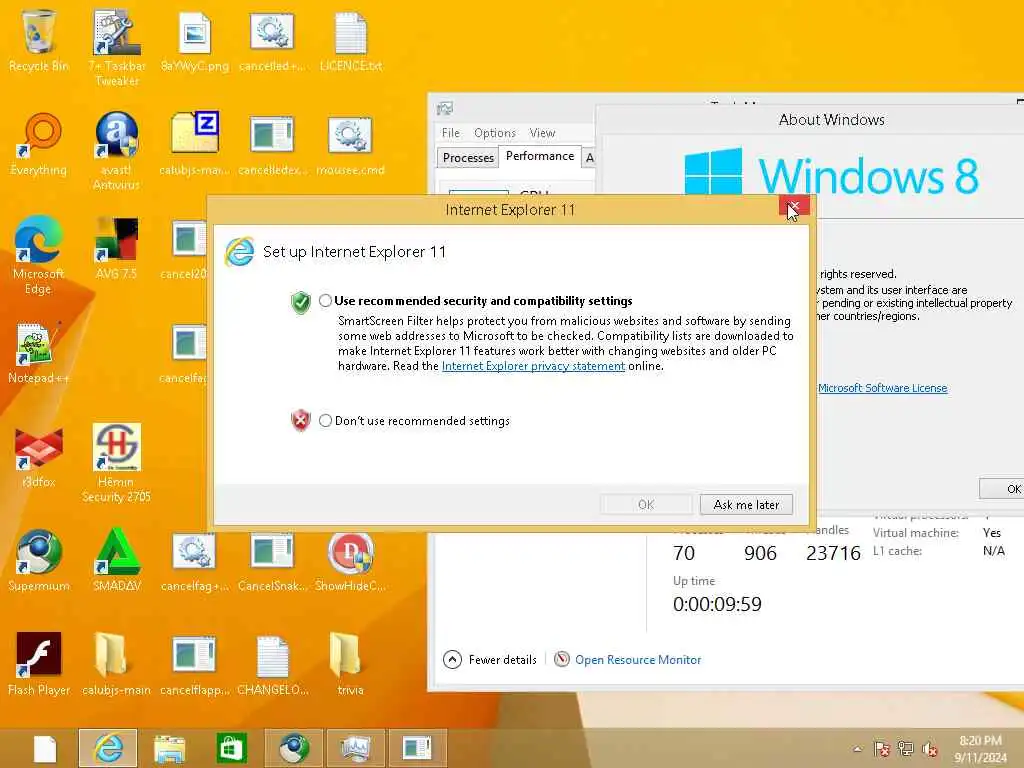Screen dimensions: 1024x768
Task: Open the ShowHideC... desktop icon
Action: [351, 560]
